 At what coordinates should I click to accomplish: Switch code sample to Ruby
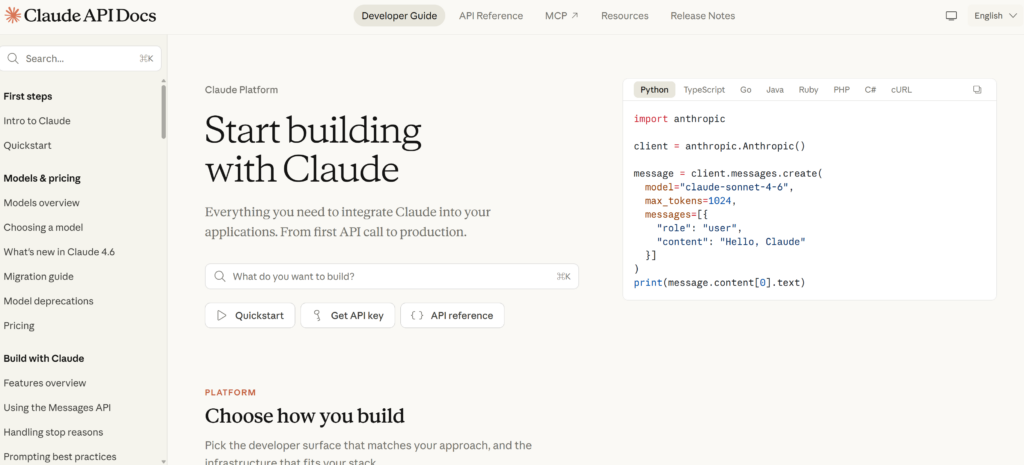click(x=808, y=90)
